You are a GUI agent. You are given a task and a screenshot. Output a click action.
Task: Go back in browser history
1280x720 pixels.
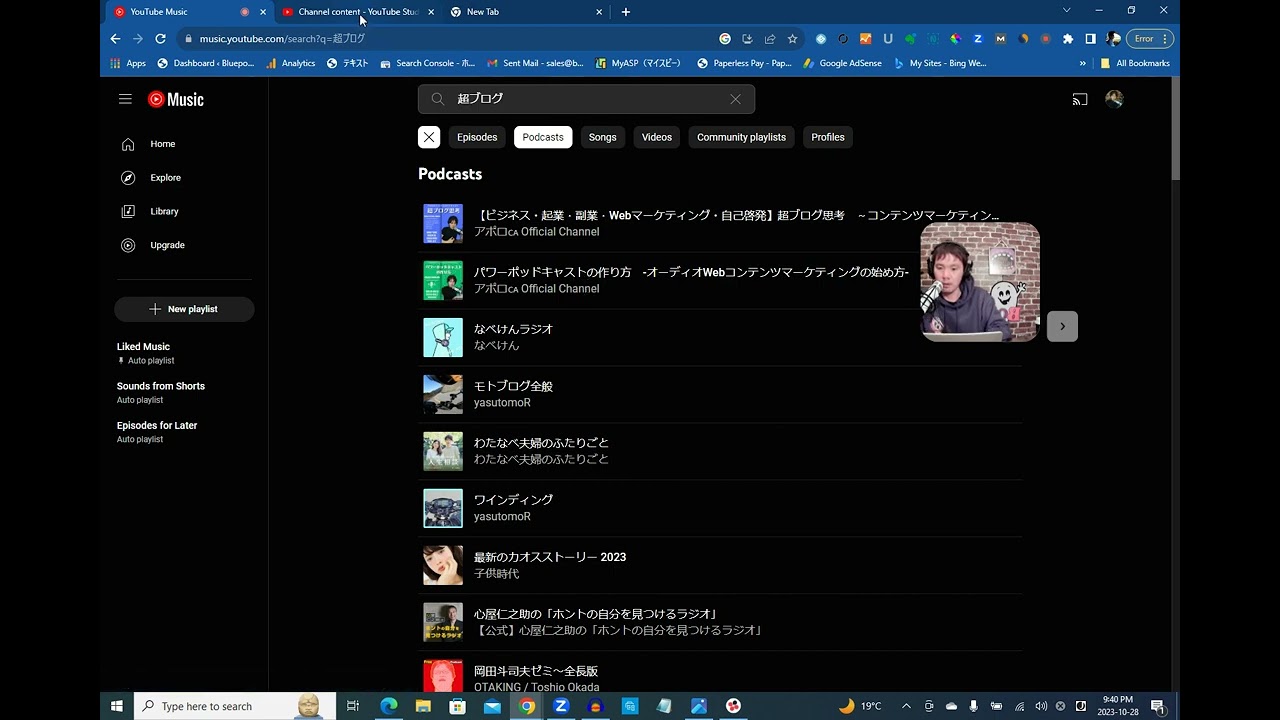(115, 39)
